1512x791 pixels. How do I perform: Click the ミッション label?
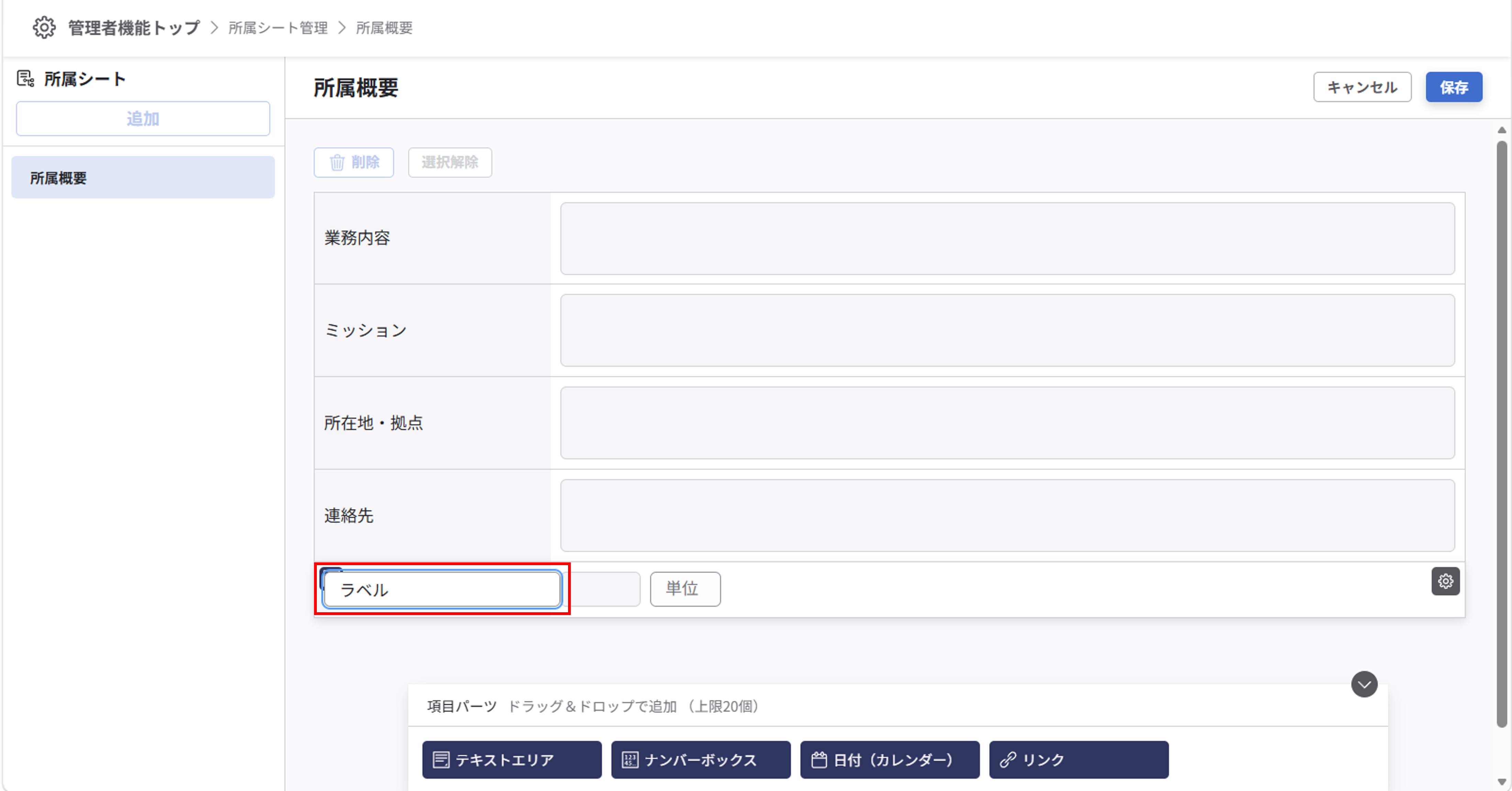[x=365, y=331]
